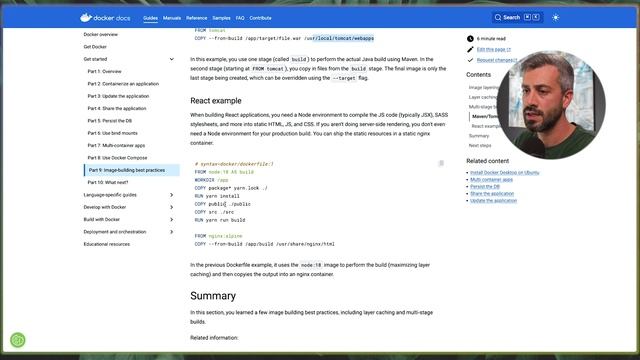Open Educational resources in sidebar
The image size is (640, 360).
107,244
